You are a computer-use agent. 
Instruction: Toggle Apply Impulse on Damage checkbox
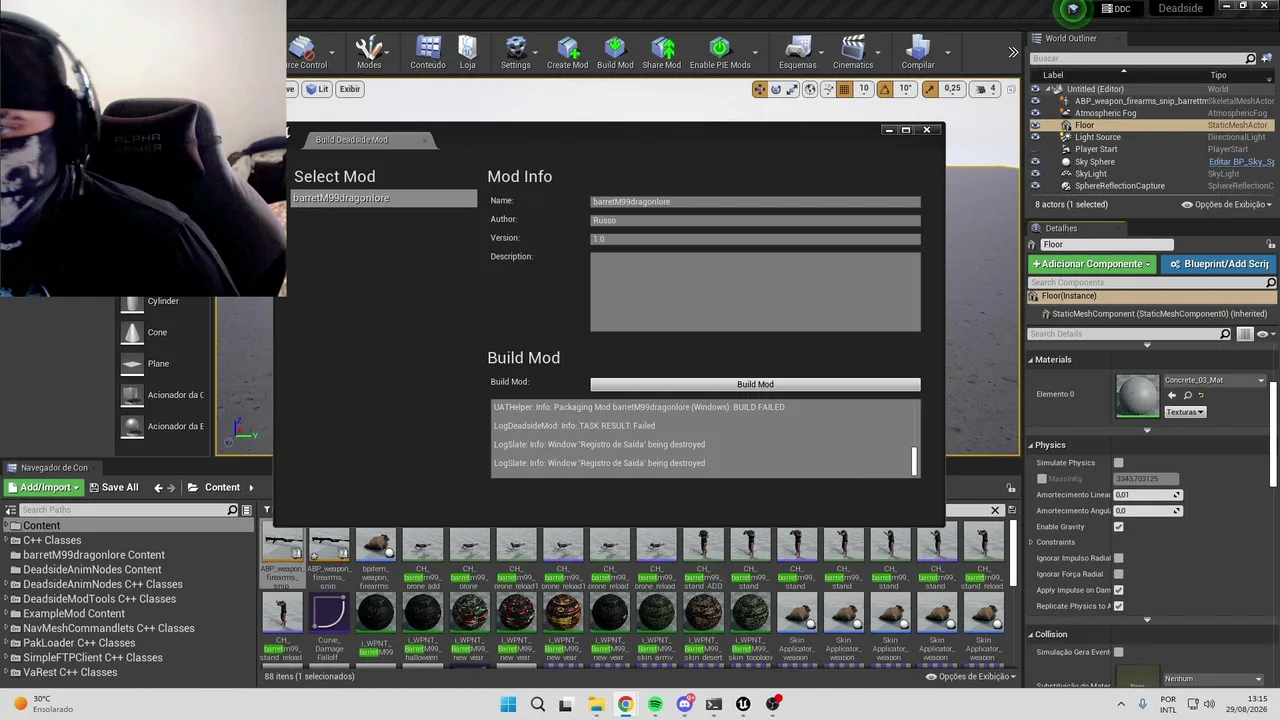click(x=1118, y=590)
